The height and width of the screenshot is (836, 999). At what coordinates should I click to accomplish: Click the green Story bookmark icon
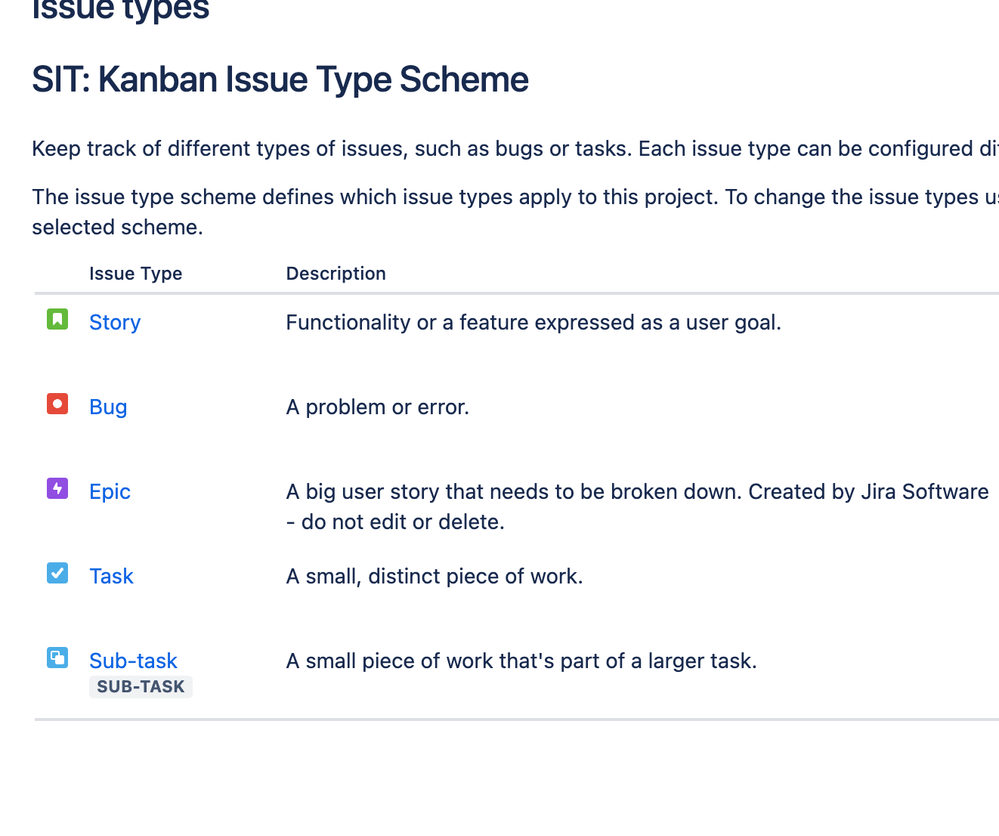(57, 319)
